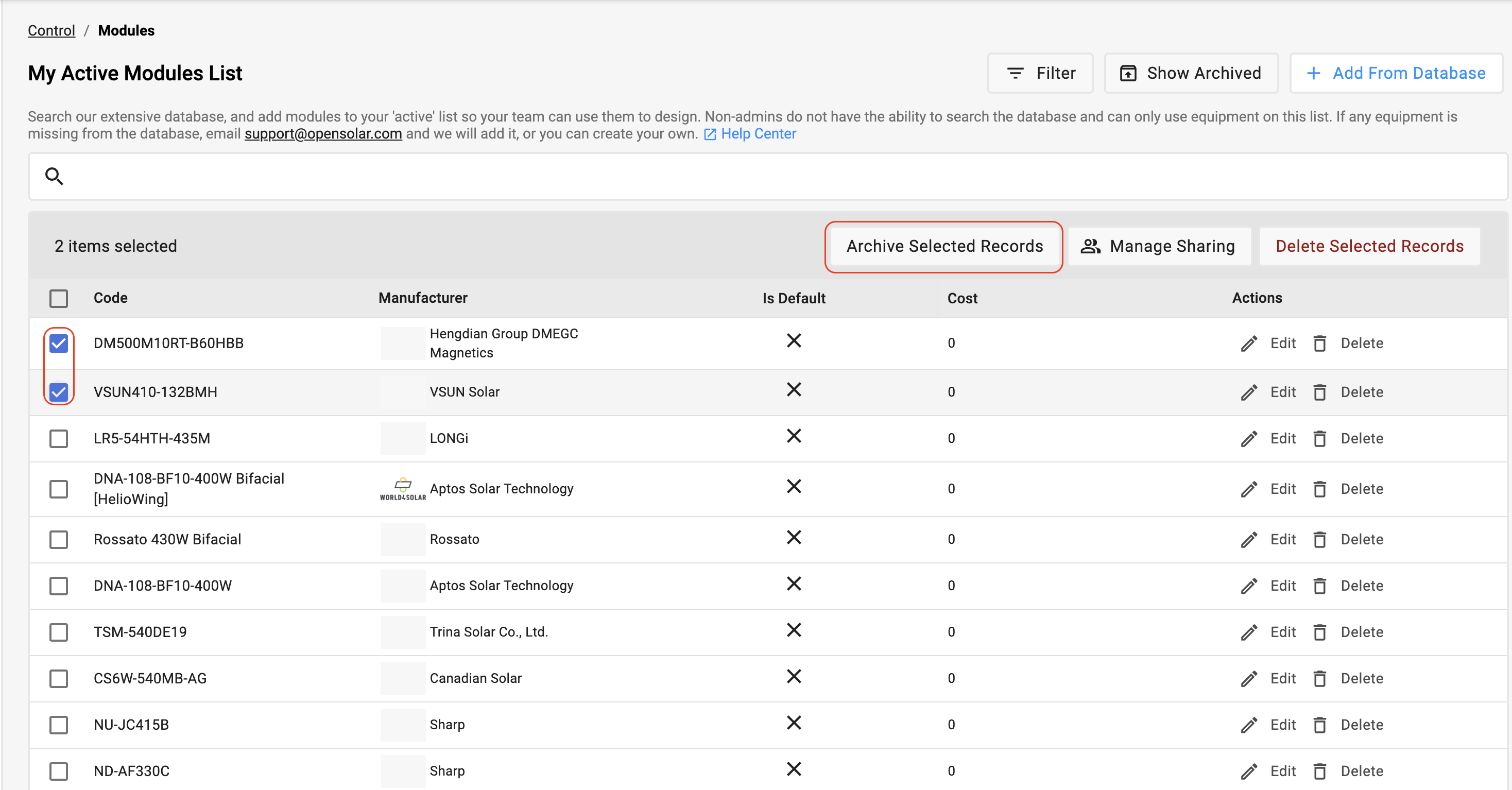Click the Code column header
Image resolution: width=1512 pixels, height=790 pixels.
point(110,298)
